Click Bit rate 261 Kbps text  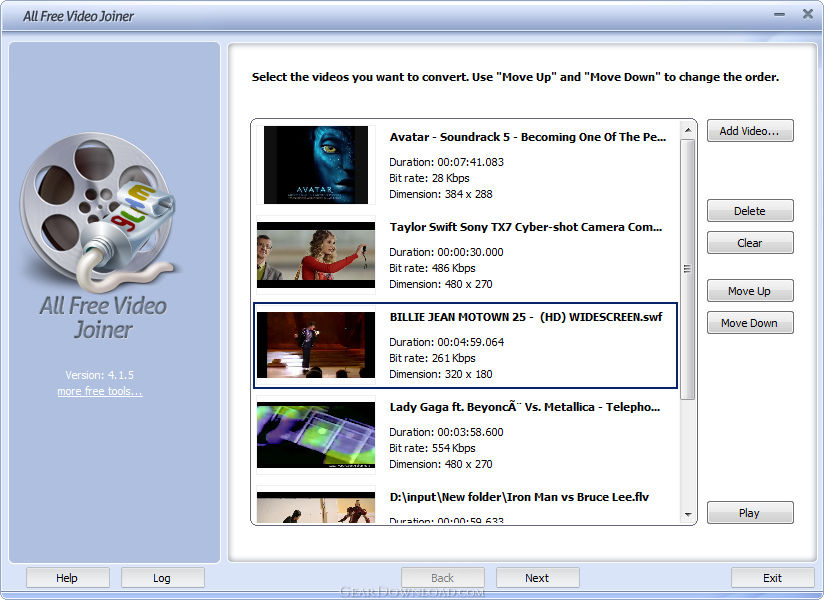pos(432,358)
